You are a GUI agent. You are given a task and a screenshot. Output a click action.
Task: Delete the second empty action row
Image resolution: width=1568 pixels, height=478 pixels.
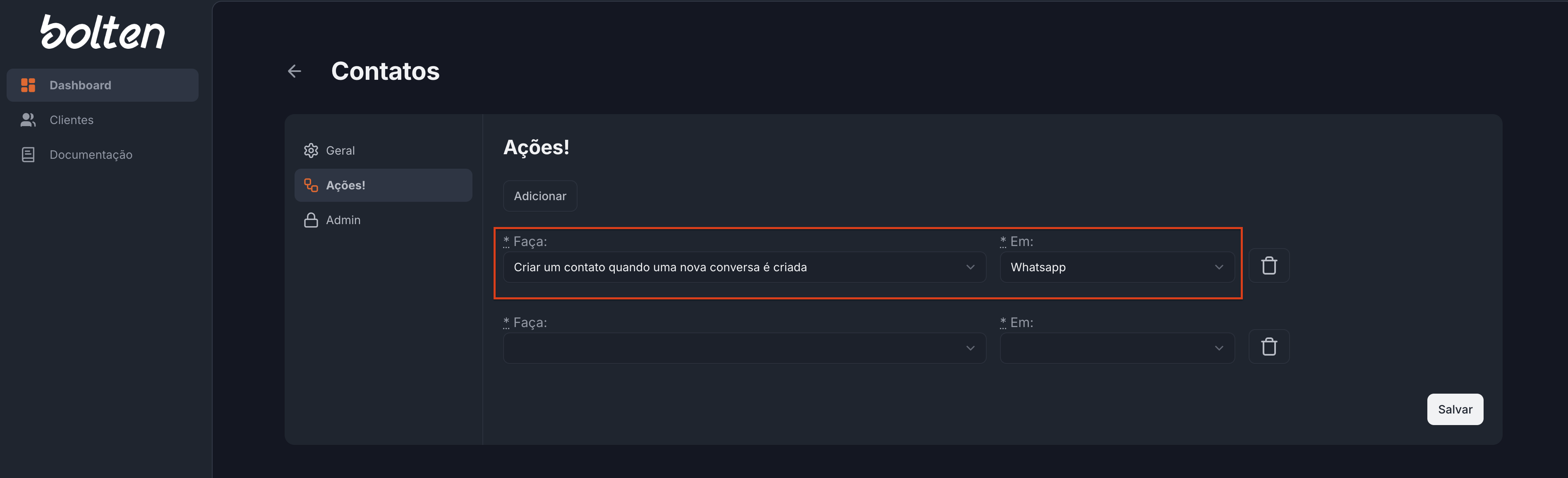(x=1268, y=347)
